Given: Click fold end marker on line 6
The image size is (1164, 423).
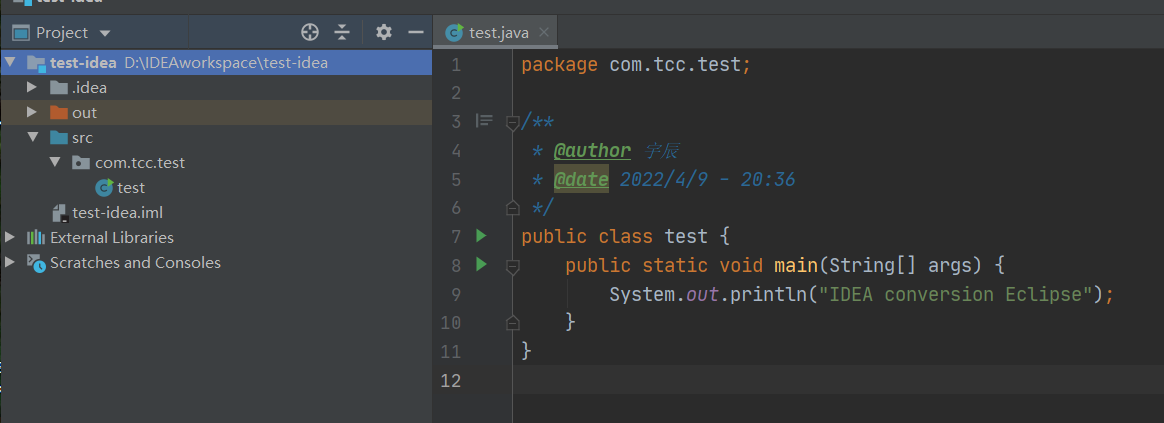Looking at the screenshot, I should click(x=512, y=208).
